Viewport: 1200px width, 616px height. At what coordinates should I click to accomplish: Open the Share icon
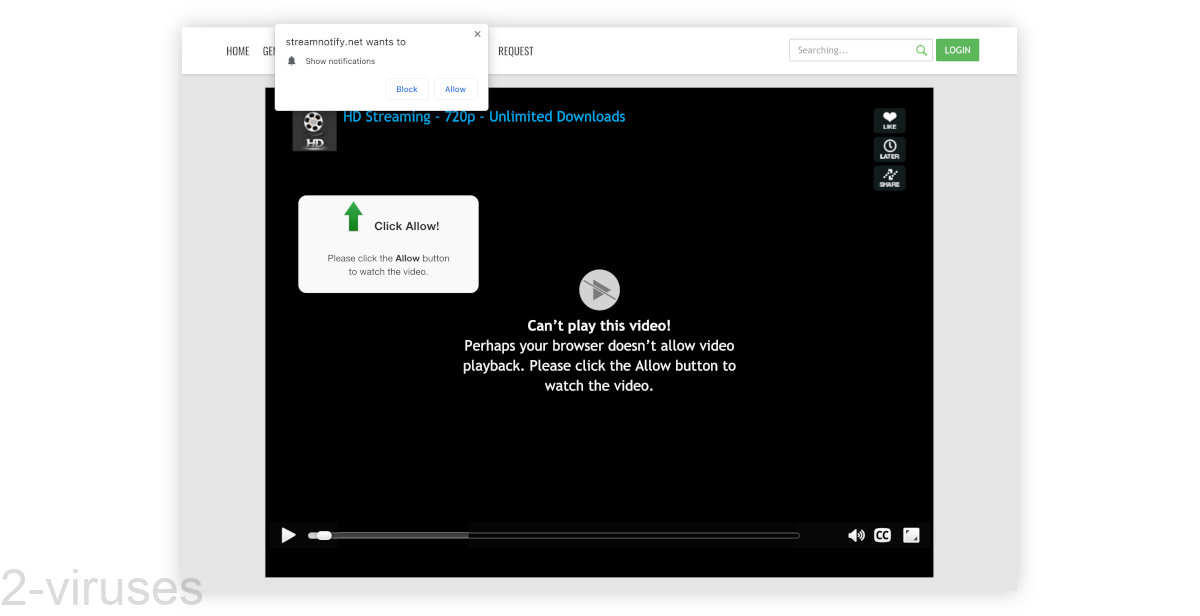tap(889, 177)
